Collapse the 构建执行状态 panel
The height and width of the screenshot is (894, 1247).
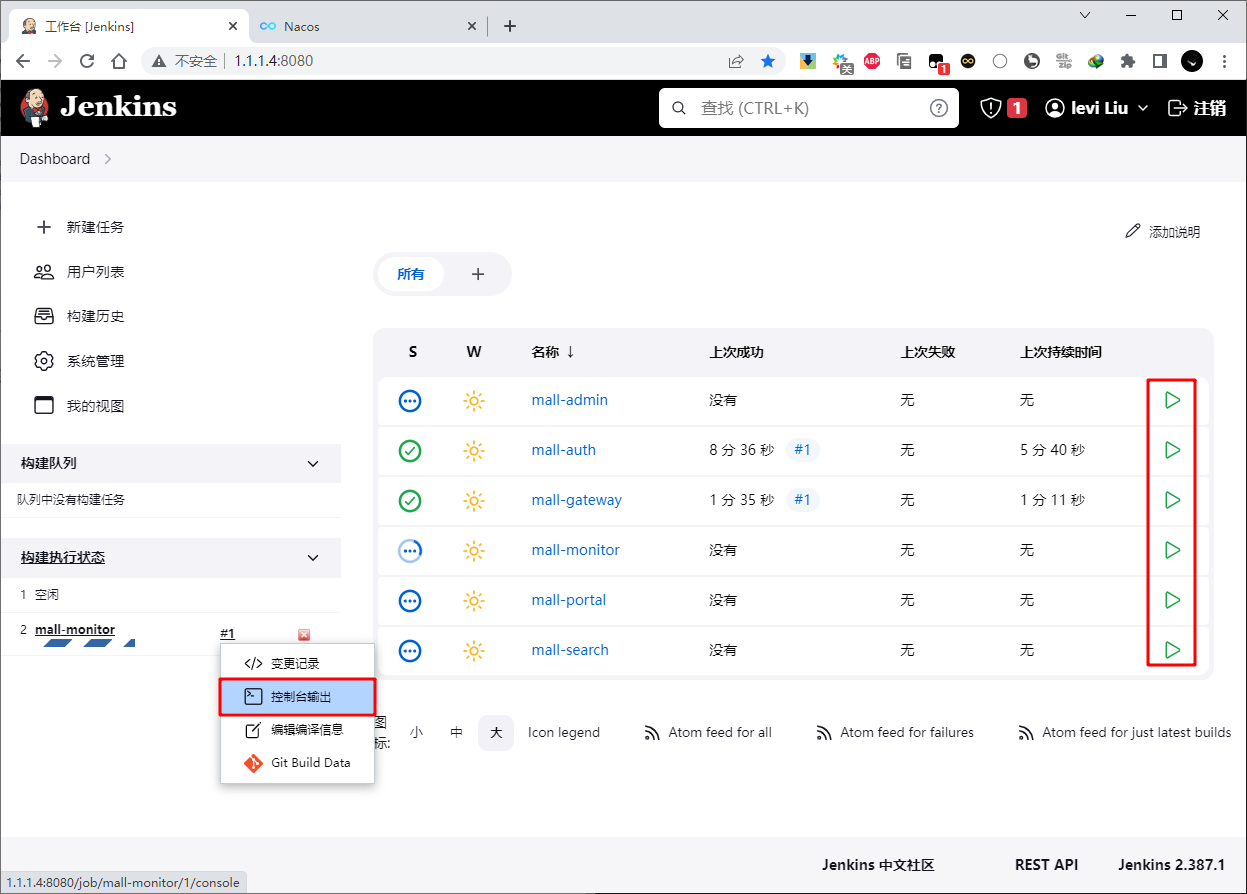tap(313, 558)
